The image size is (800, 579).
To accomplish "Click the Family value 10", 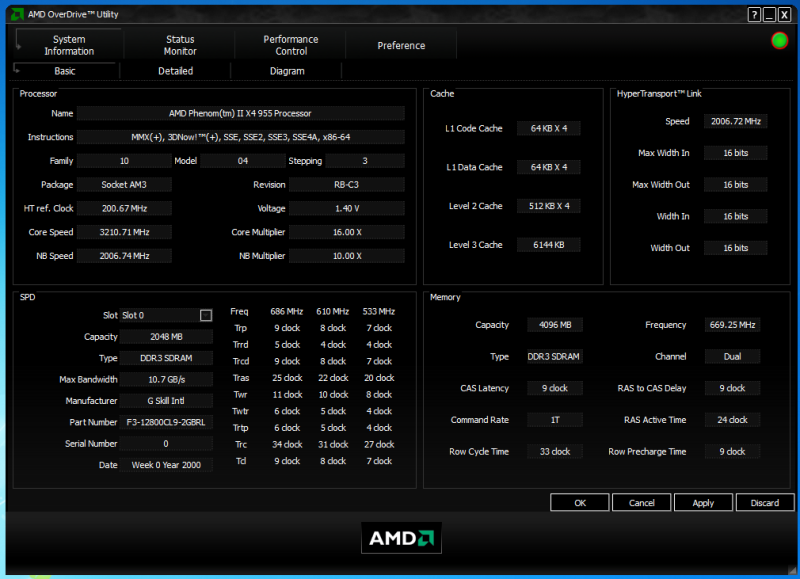I will pos(124,161).
